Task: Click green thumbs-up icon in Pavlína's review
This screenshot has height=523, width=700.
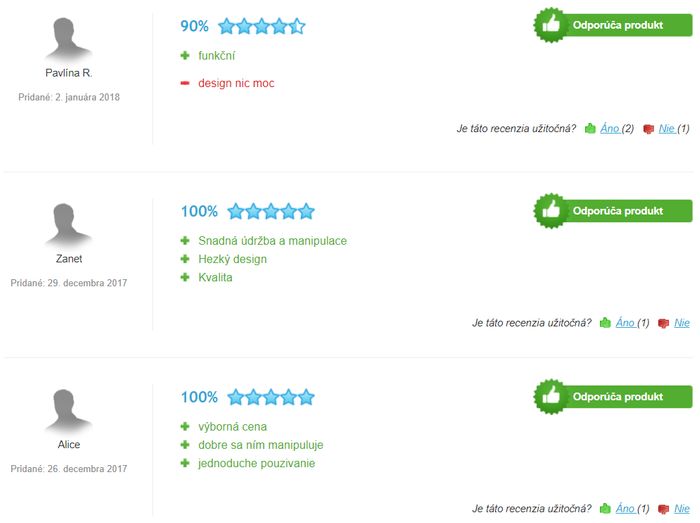Action: click(590, 129)
